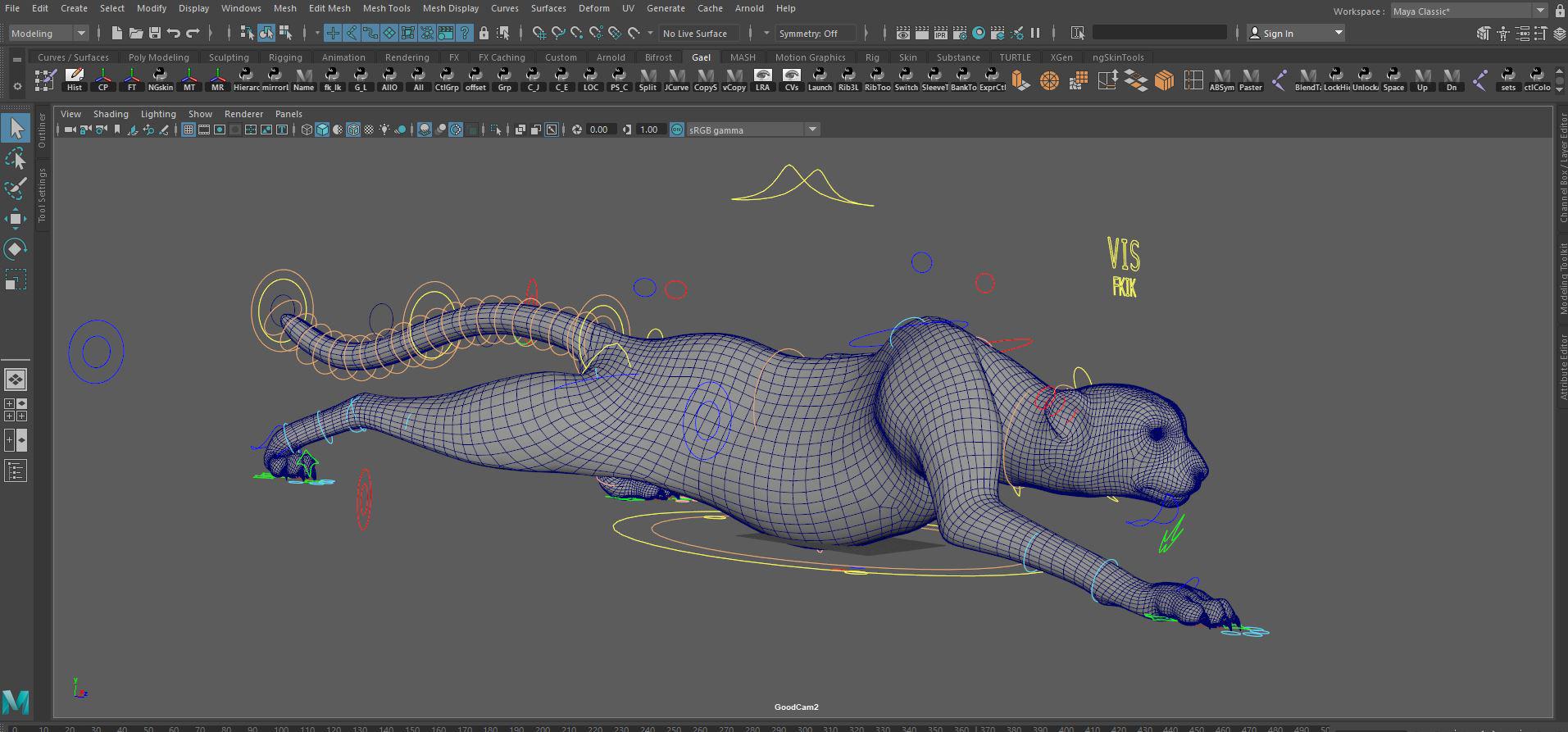Open the Mesh Tools menu
Viewport: 1568px width, 732px height.
pyautogui.click(x=386, y=8)
